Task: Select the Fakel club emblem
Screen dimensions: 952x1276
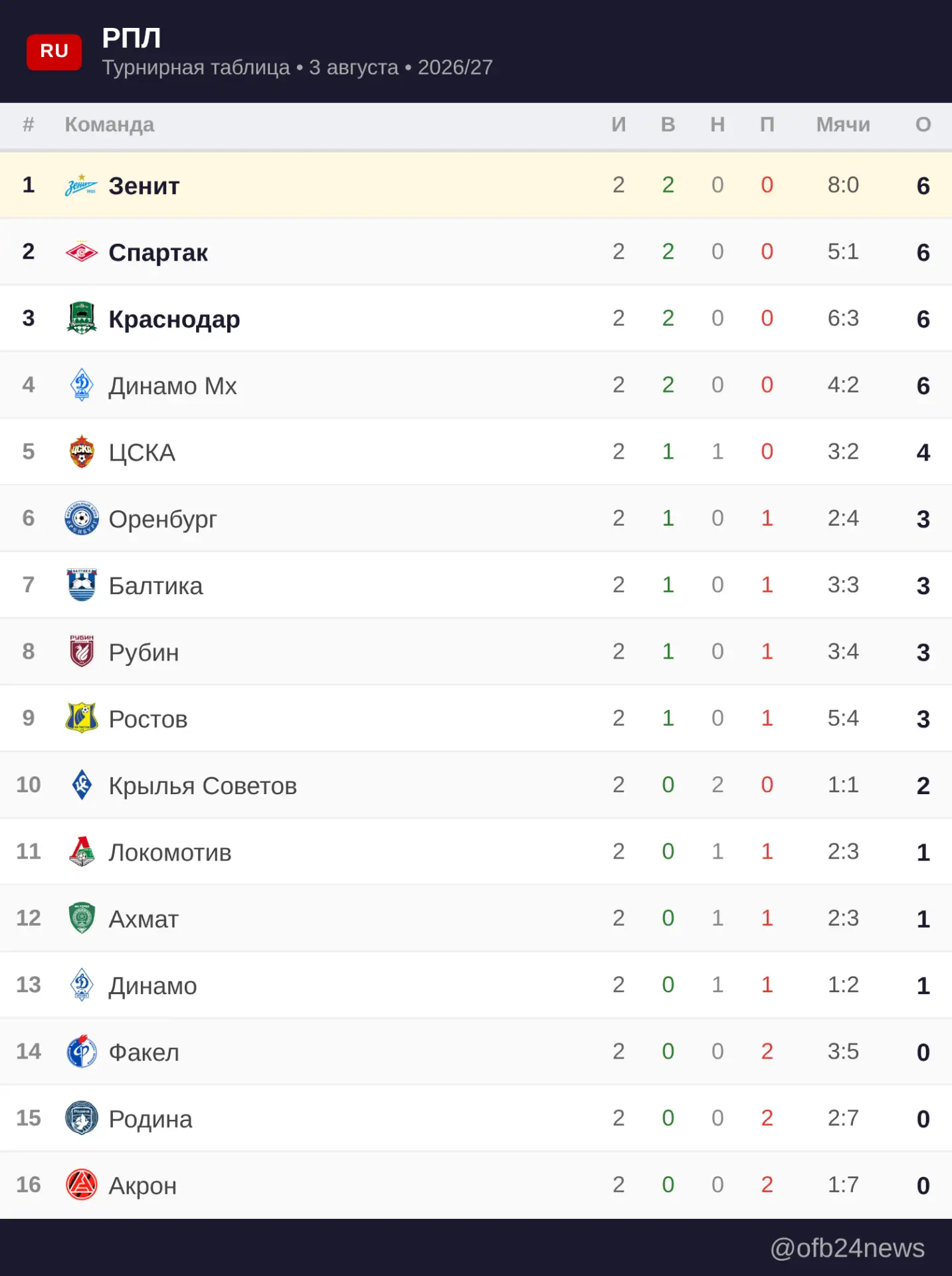Action: [x=82, y=1051]
